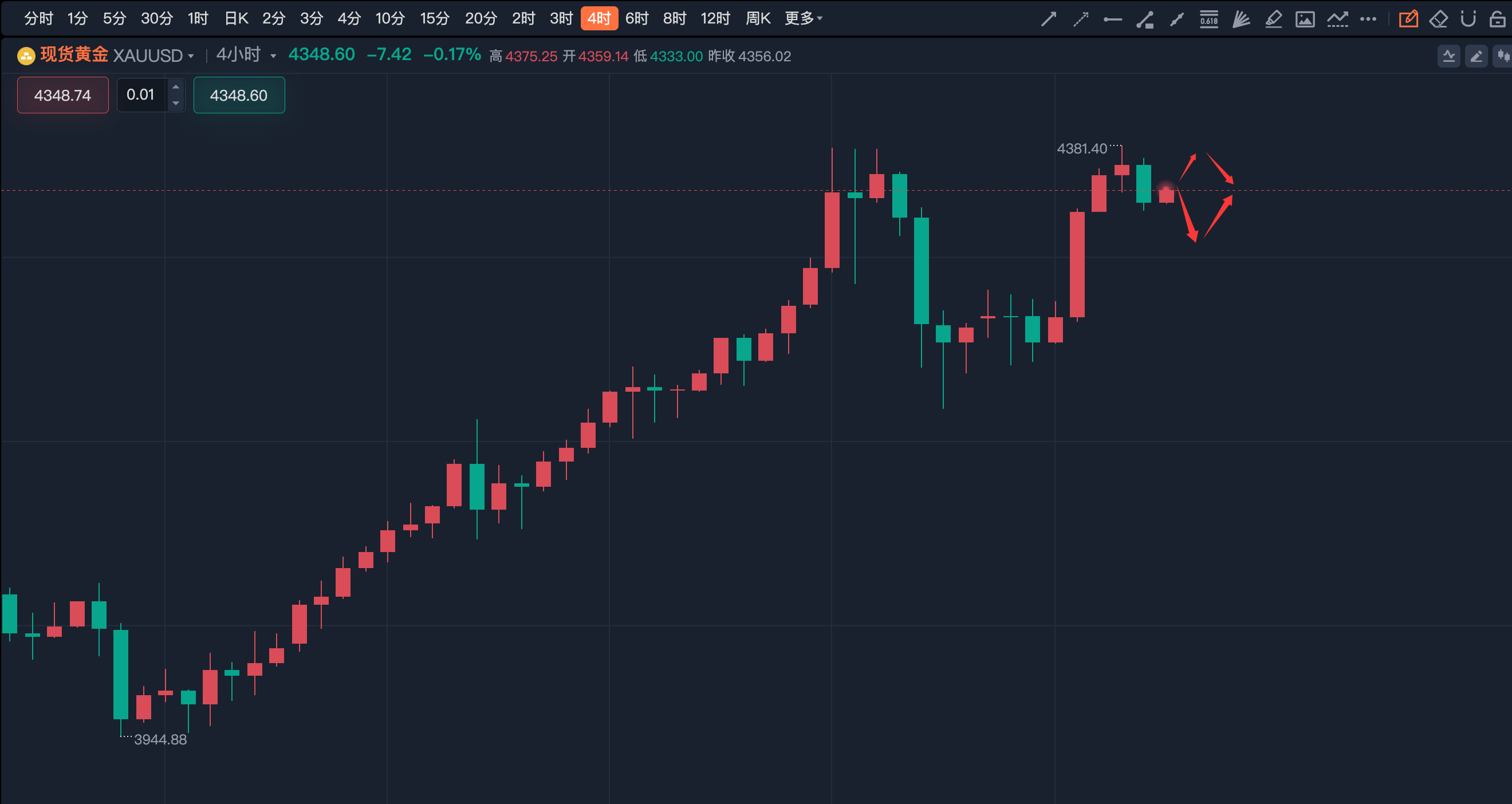Screen dimensions: 1512x804
Task: Expand the XAUUSD symbol selector dropdown
Action: point(191,56)
